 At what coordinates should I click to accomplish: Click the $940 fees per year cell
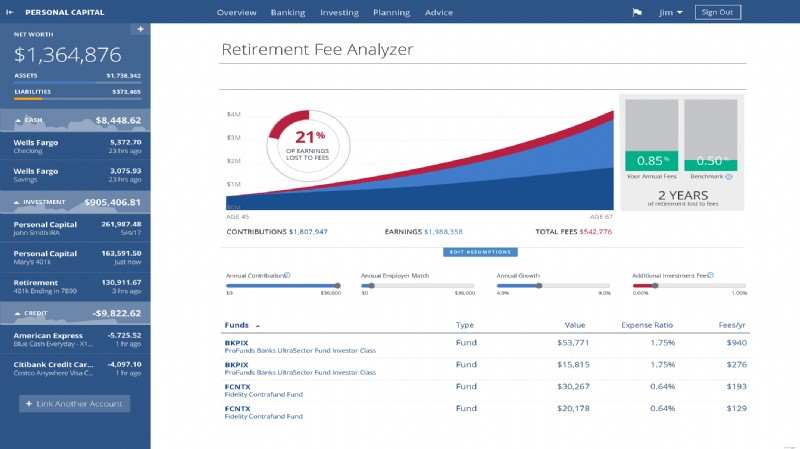737,343
